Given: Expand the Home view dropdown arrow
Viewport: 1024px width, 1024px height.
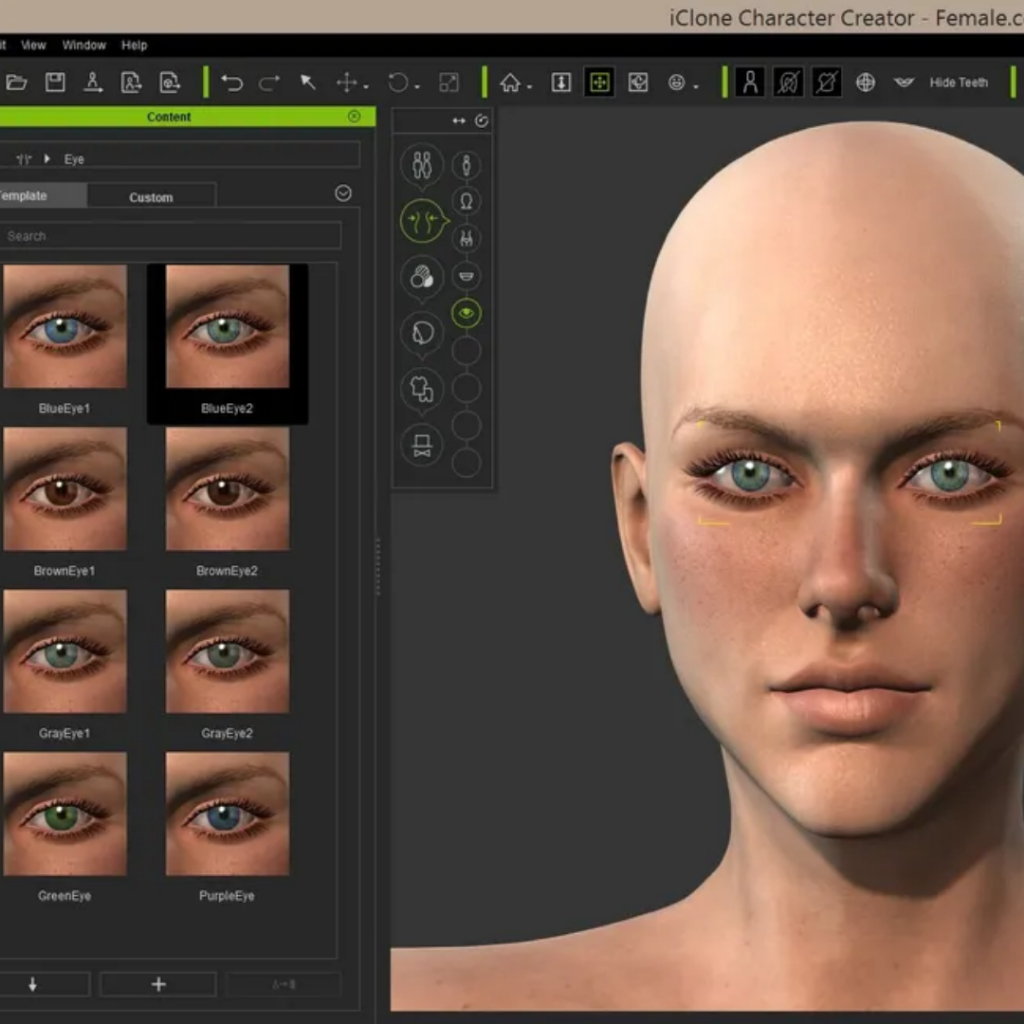Looking at the screenshot, I should [529, 86].
